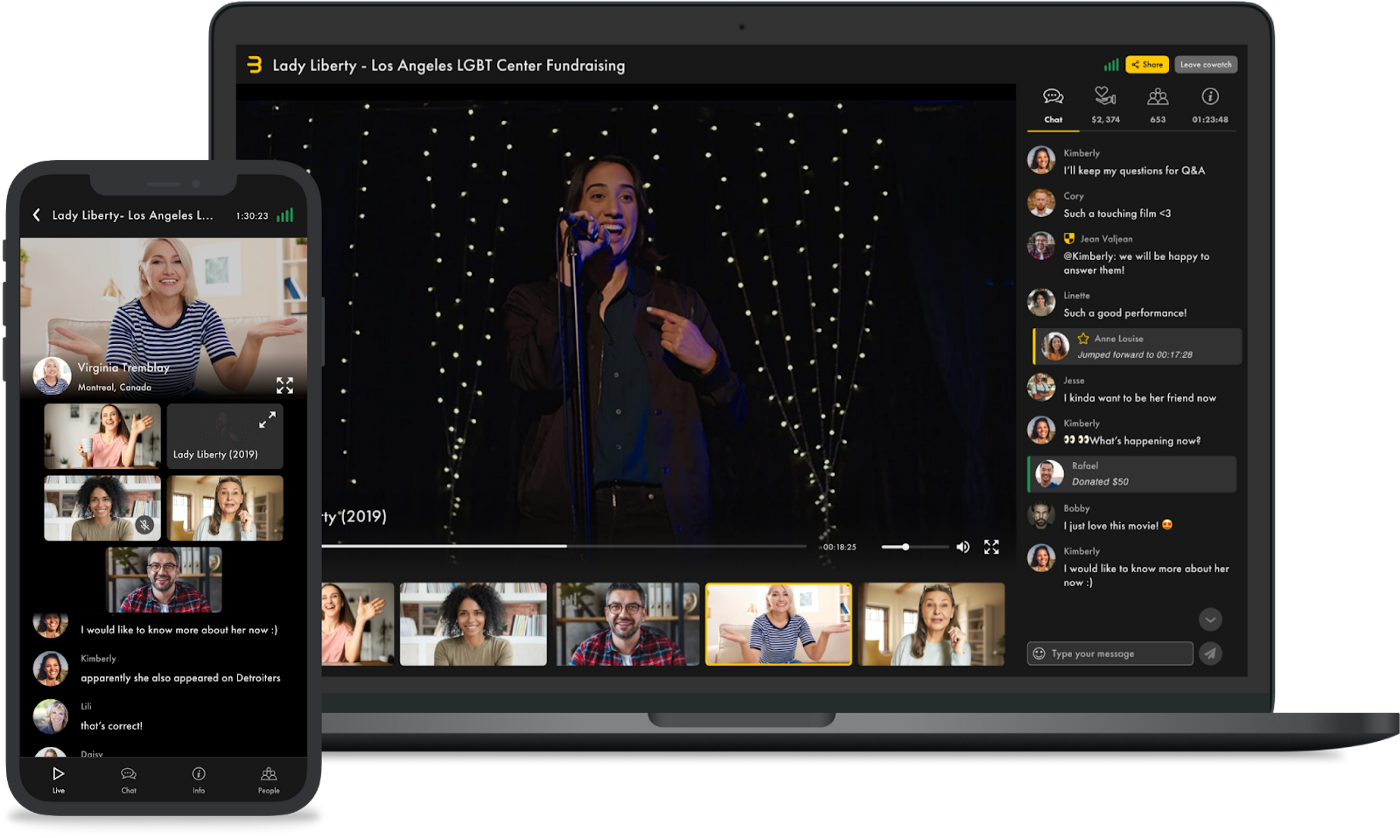This screenshot has height=838, width=1400.
Task: Click the 1:30:23 timer on phone
Action: click(252, 215)
